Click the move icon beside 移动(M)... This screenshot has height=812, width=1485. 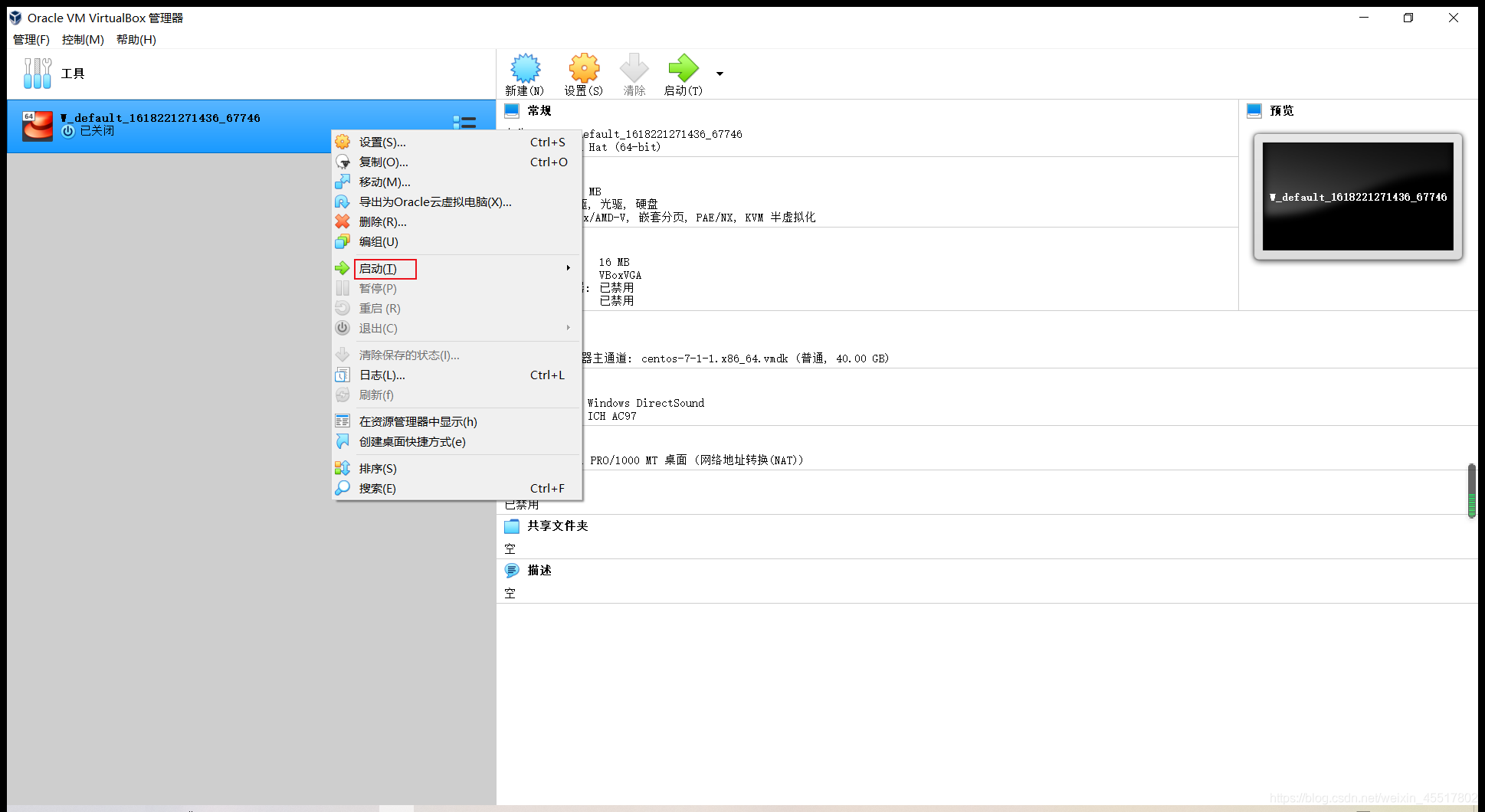[343, 182]
